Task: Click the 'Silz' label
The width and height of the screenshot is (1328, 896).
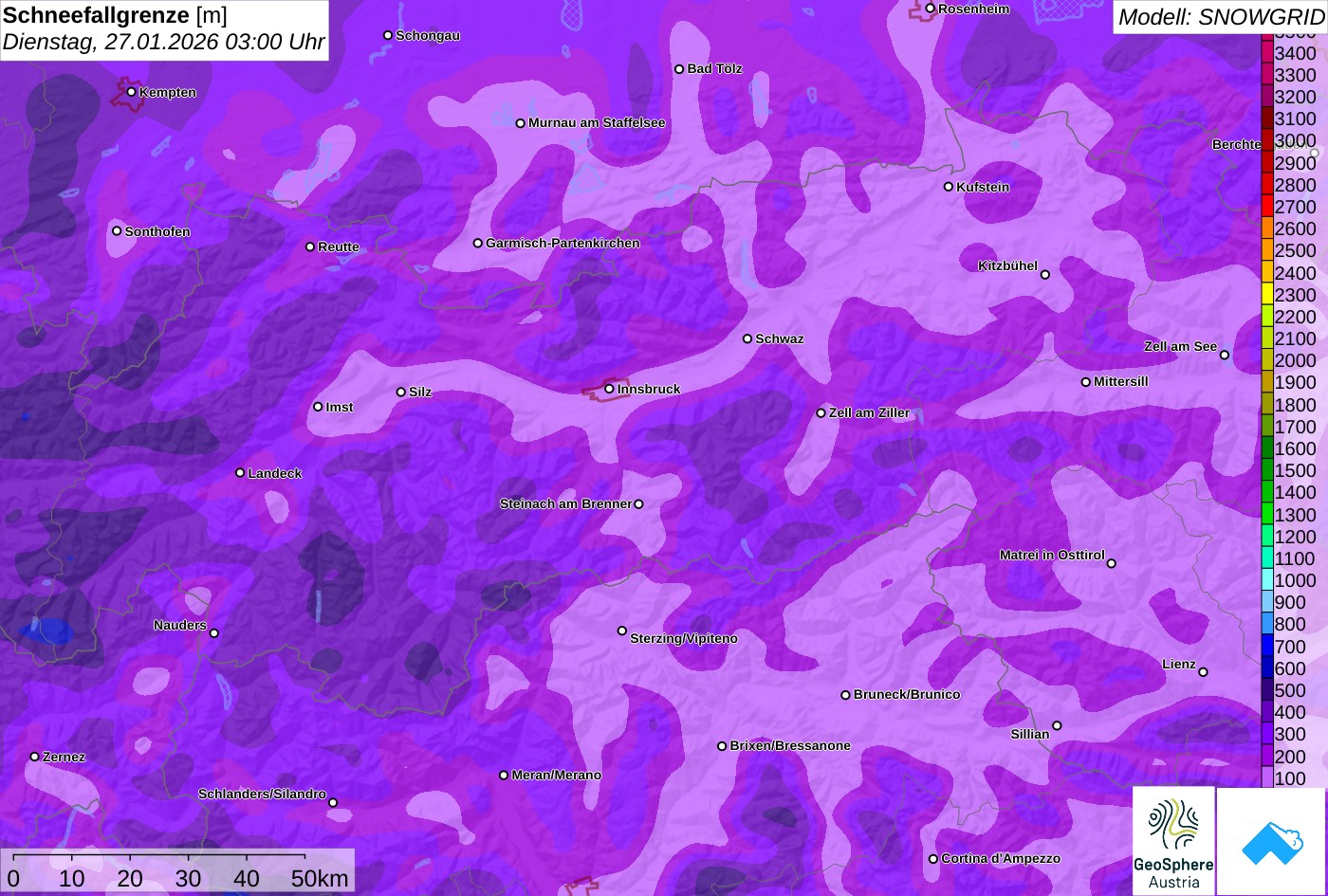Action: coord(420,393)
